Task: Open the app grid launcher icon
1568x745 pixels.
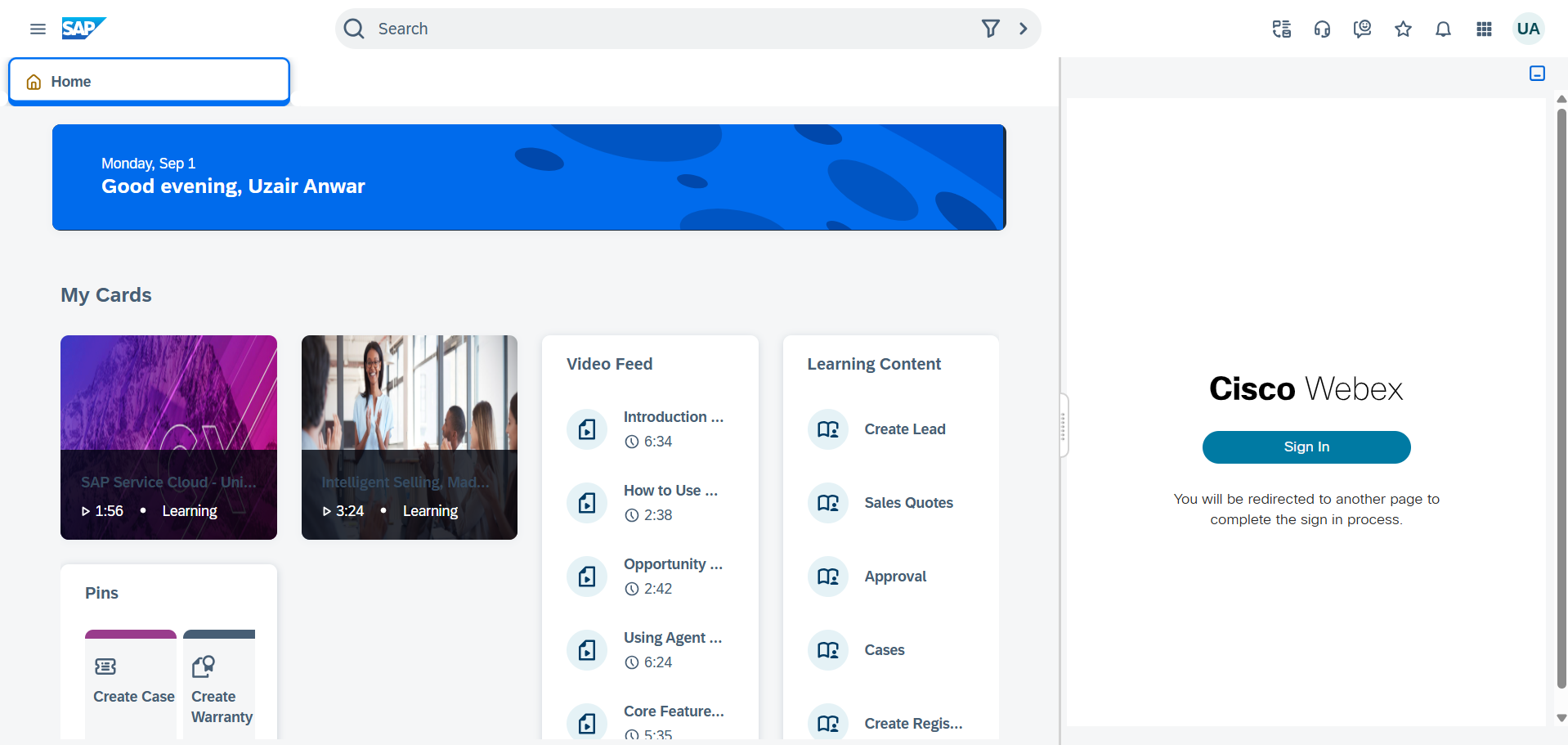Action: (x=1484, y=29)
